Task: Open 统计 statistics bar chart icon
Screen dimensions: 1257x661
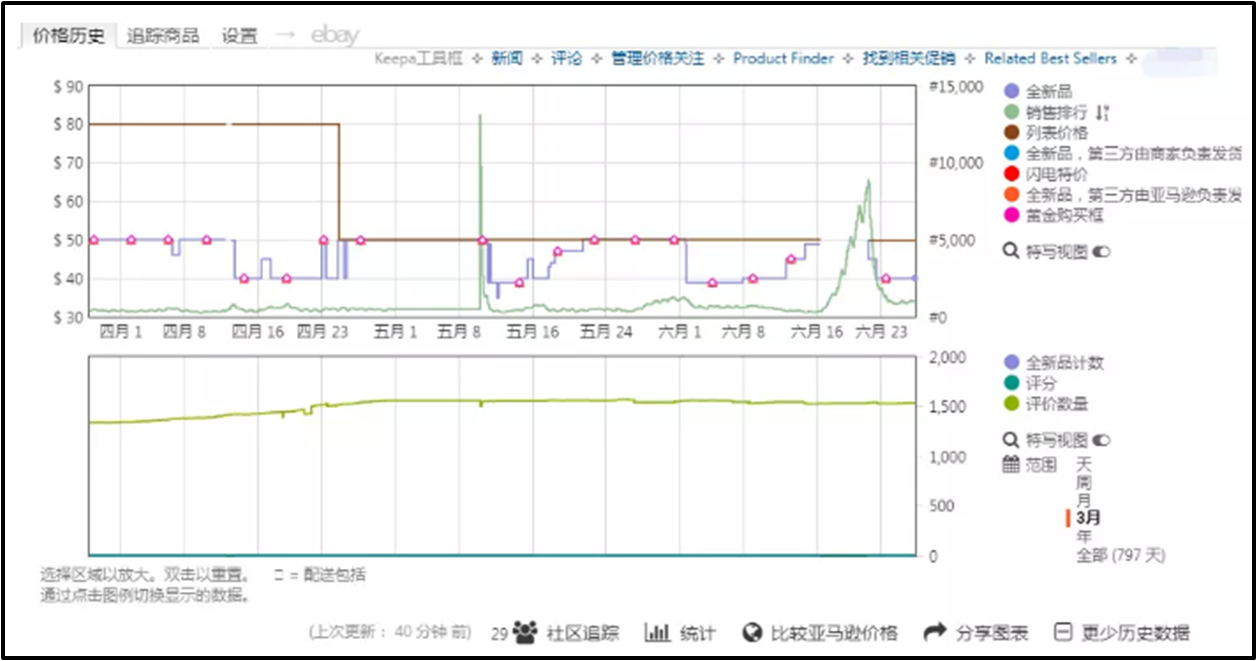Action: pos(657,632)
